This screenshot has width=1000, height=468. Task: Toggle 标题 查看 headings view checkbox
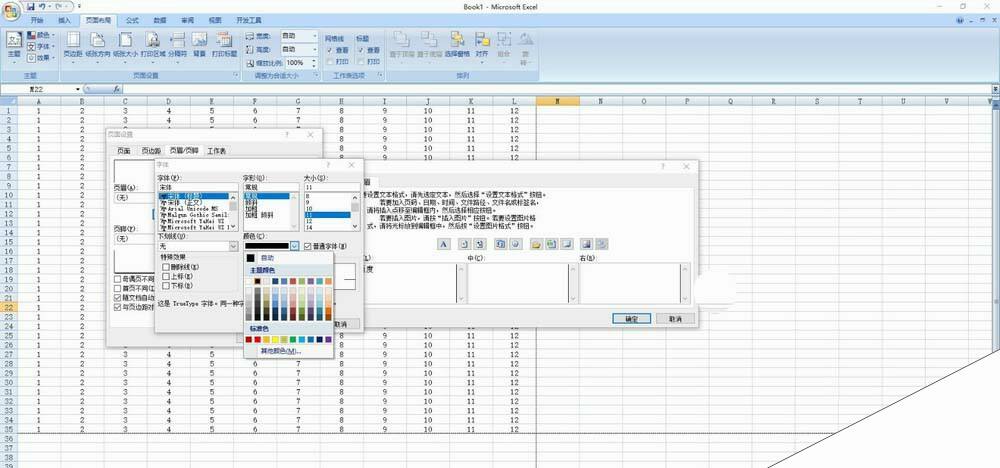361,50
